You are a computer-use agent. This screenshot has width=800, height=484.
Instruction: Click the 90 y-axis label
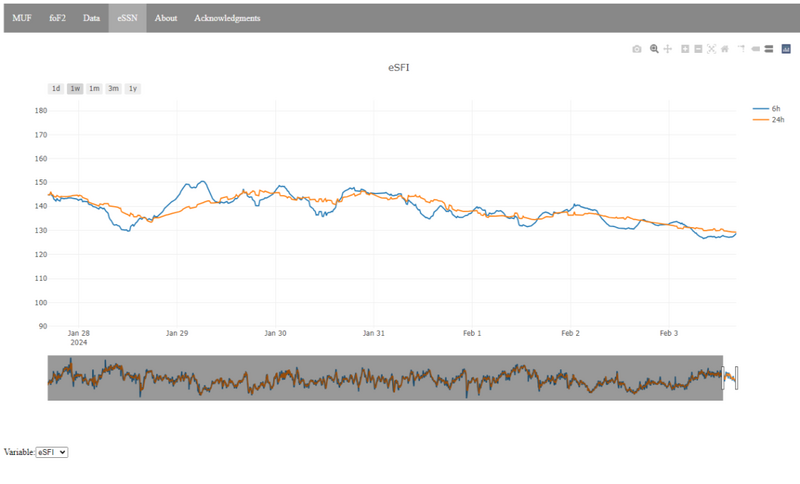coord(43,326)
